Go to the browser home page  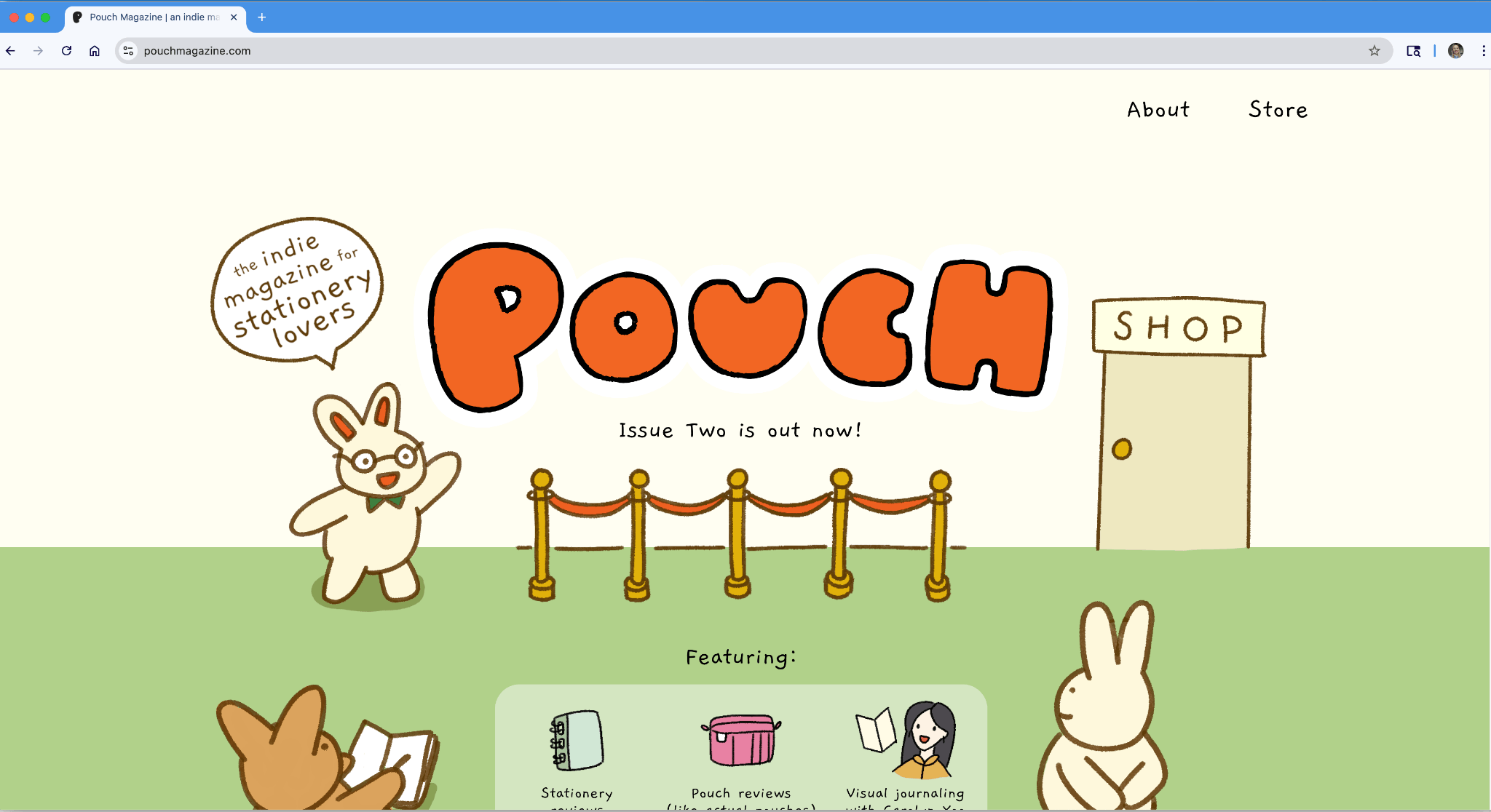(95, 51)
